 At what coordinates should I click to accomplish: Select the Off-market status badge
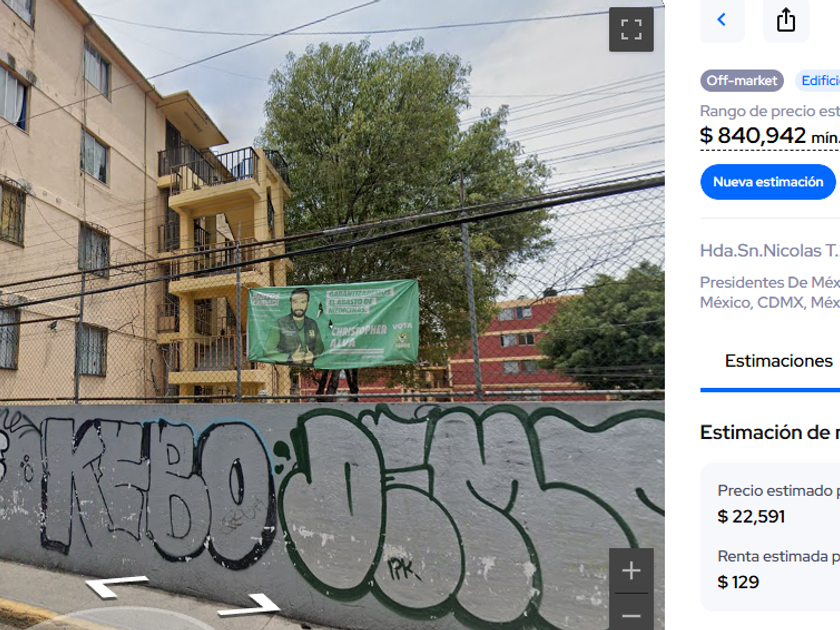pyautogui.click(x=742, y=81)
